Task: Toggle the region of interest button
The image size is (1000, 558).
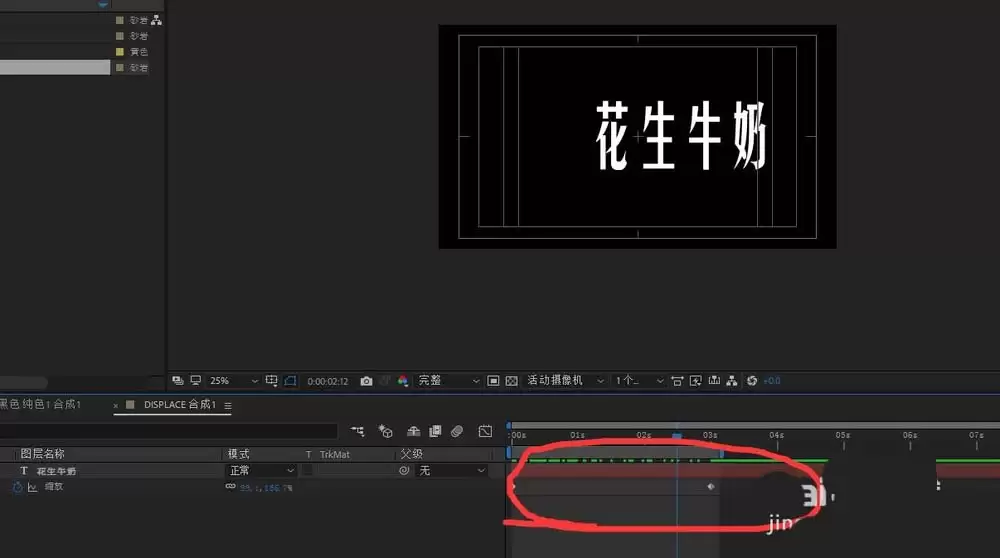Action: [x=493, y=381]
